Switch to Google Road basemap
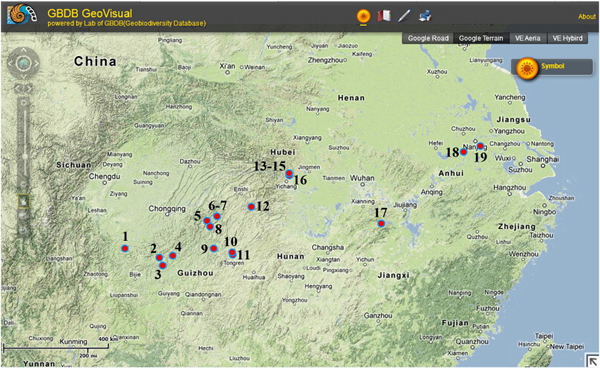Screen dimensions: 600x368 (428, 38)
